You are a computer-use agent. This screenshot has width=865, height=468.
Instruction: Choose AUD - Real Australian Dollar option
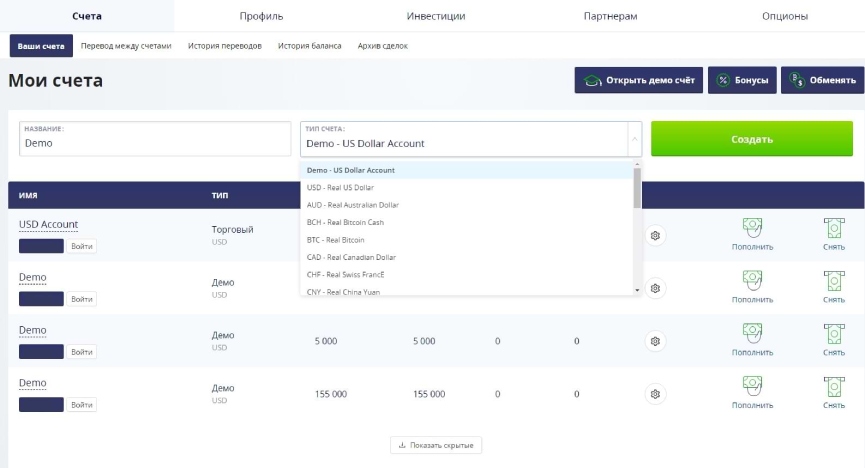(x=467, y=205)
